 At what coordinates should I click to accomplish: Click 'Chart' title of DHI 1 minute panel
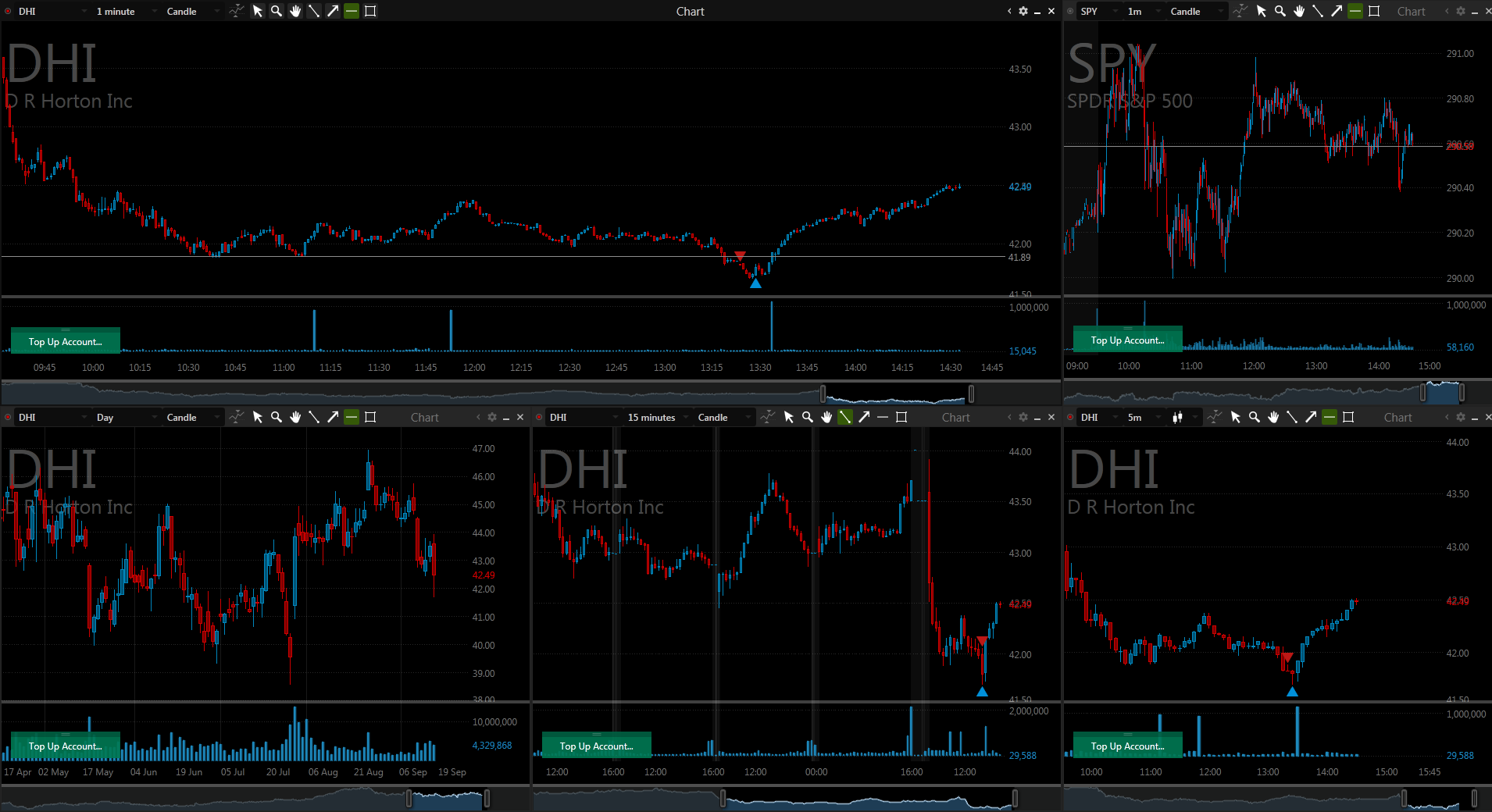coord(690,11)
